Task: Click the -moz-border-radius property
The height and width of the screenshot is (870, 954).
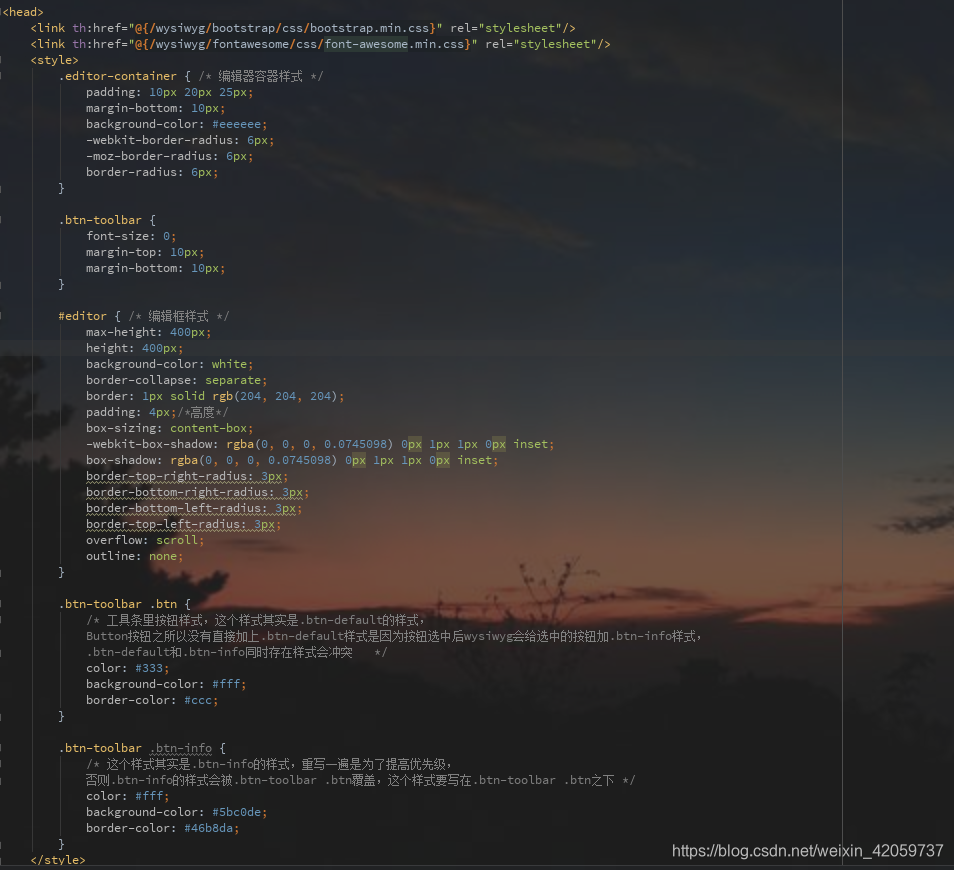Action: (149, 156)
